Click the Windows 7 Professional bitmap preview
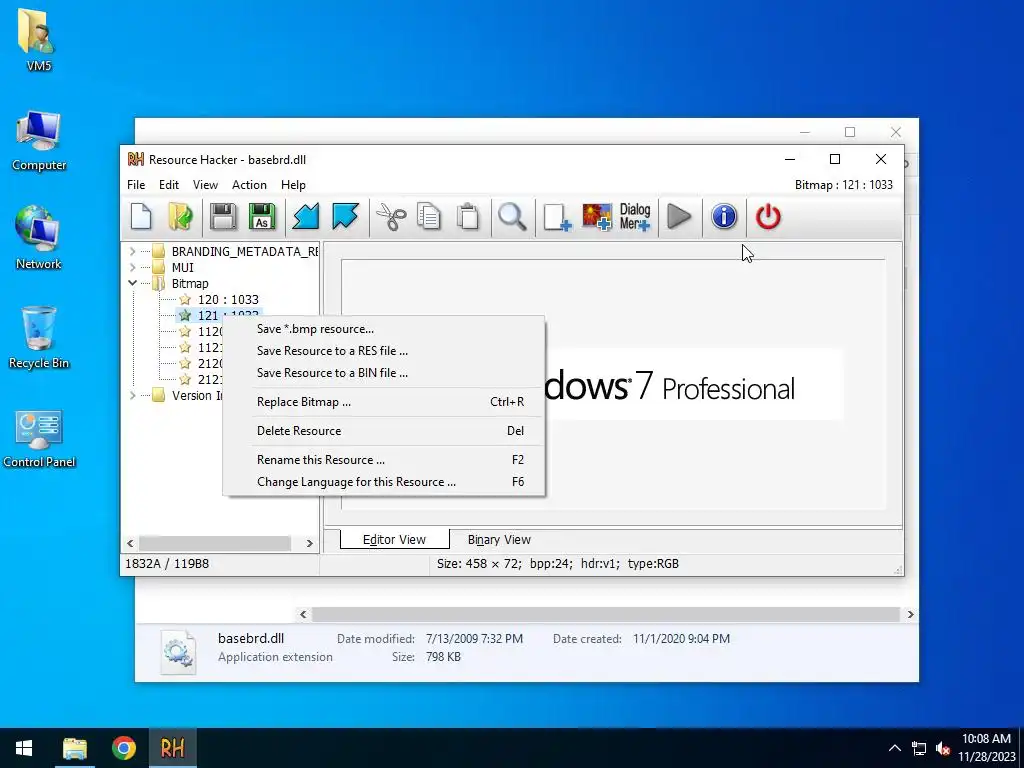Screen dimensions: 1024x768 pyautogui.click(x=694, y=385)
